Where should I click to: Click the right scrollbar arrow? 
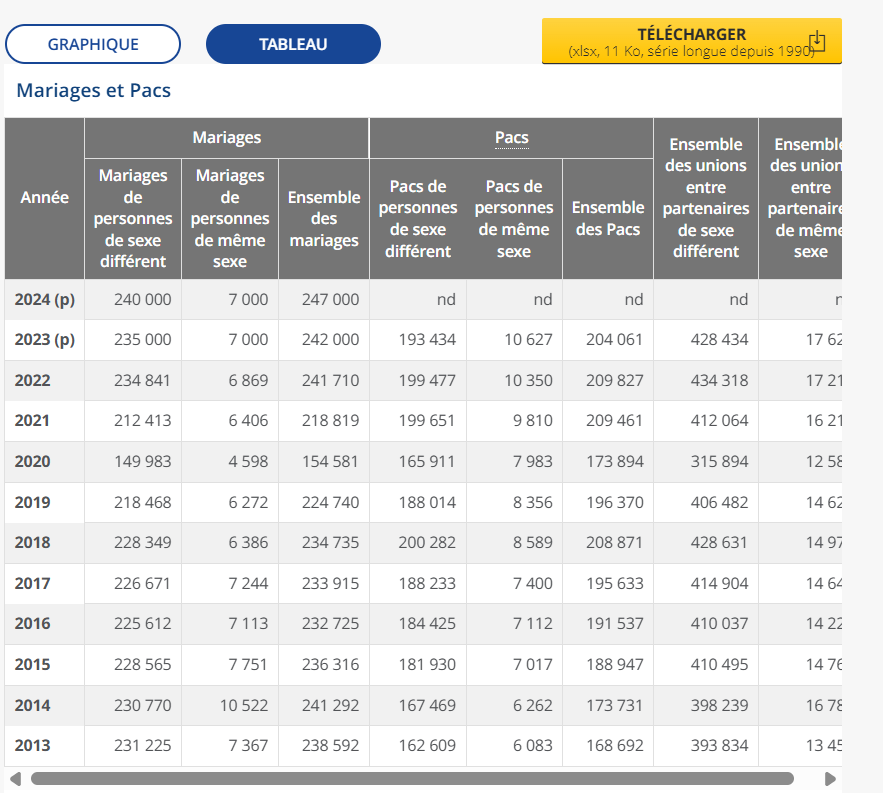[830, 778]
